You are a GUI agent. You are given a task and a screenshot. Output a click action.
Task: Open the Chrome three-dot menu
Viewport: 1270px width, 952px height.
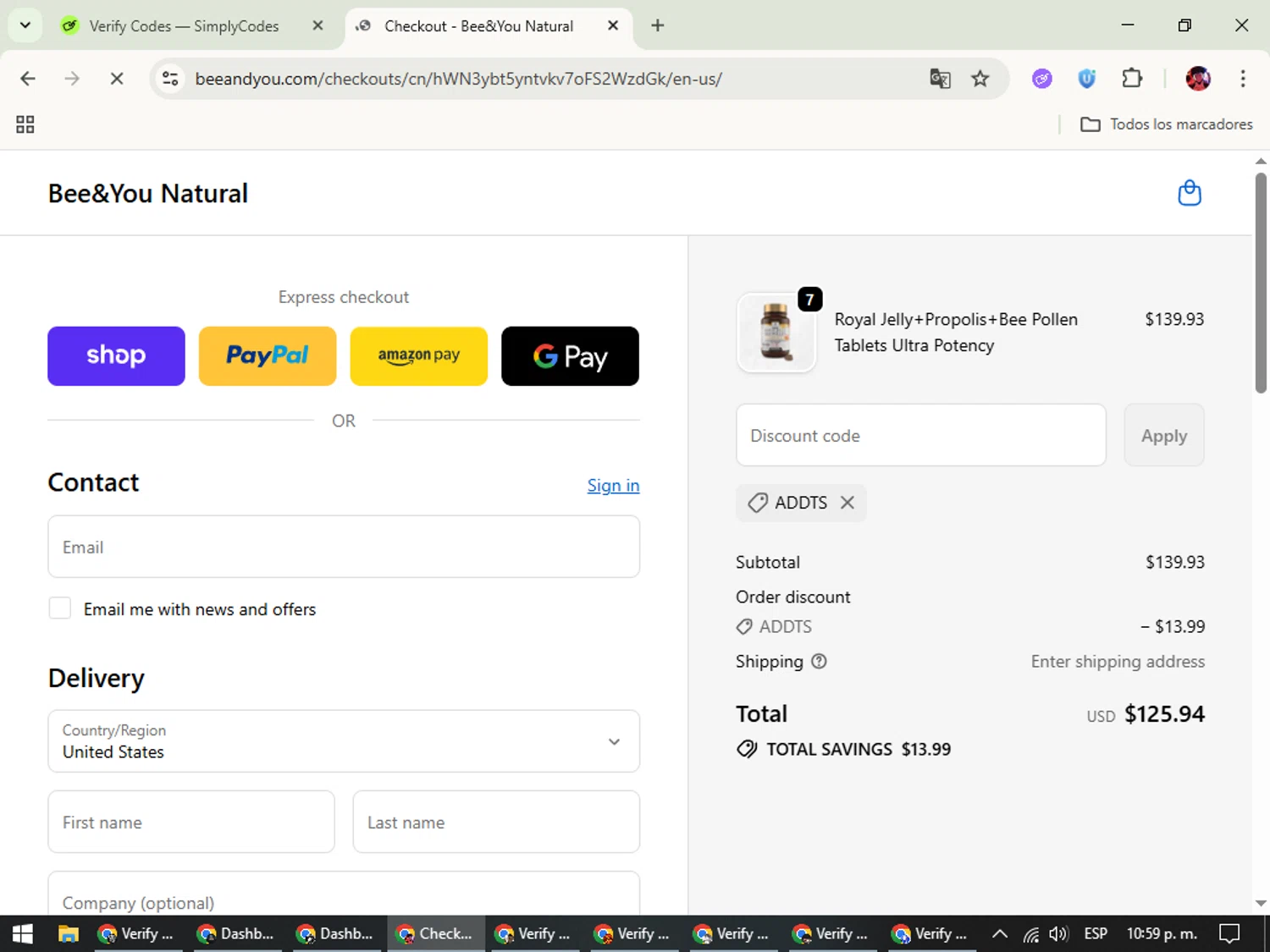[1243, 79]
